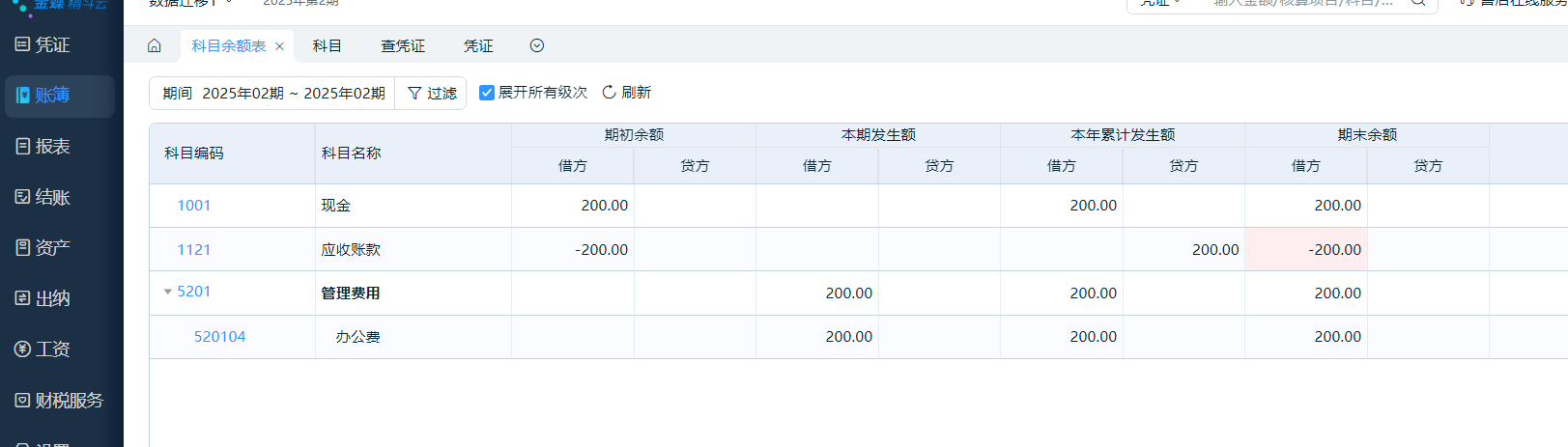Image resolution: width=1568 pixels, height=447 pixels.
Task: Go to the home tab icon
Action: coord(155,45)
